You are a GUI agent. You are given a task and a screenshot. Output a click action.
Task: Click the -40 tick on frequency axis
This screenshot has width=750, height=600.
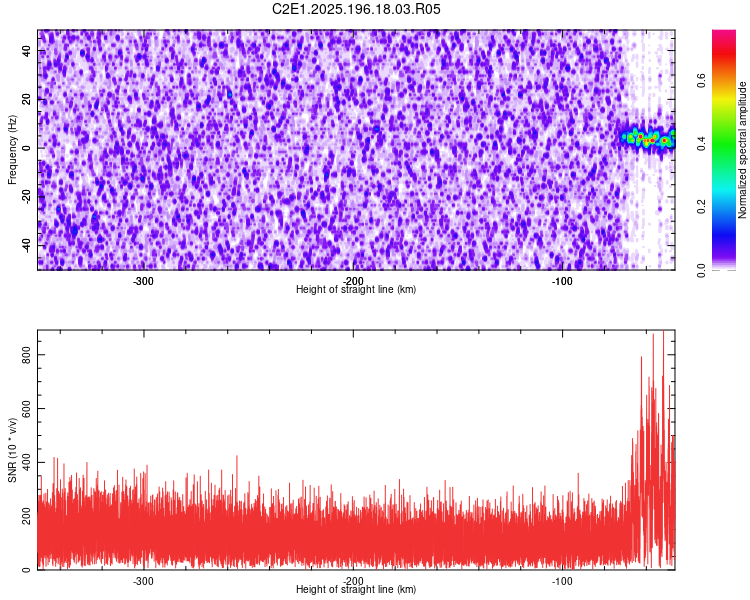[x=26, y=246]
